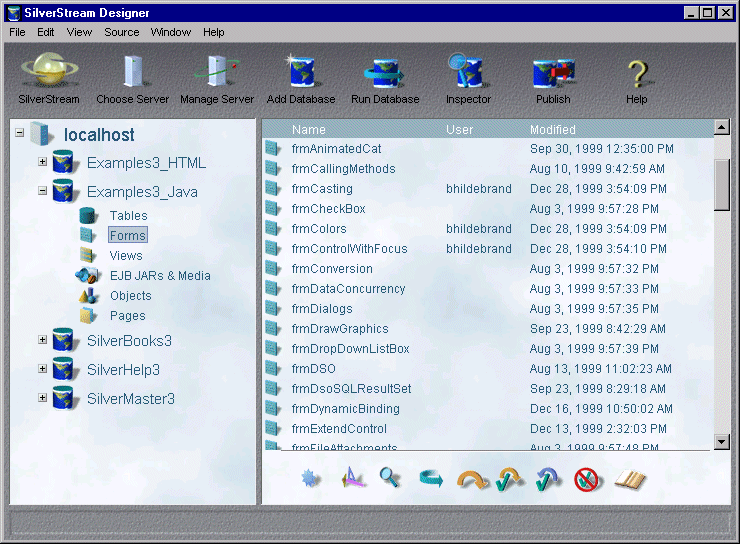
Task: Select the Tables tree item label
Action: [x=128, y=216]
